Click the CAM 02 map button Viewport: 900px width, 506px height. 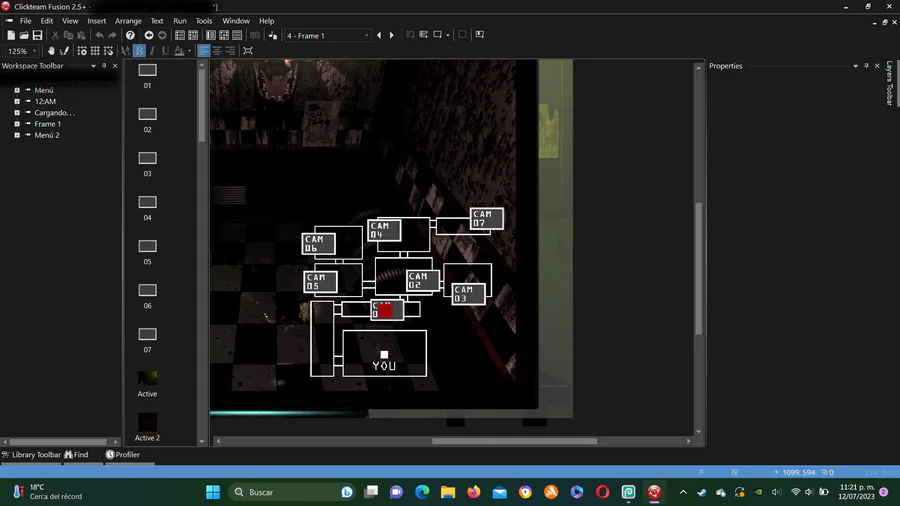tap(422, 281)
